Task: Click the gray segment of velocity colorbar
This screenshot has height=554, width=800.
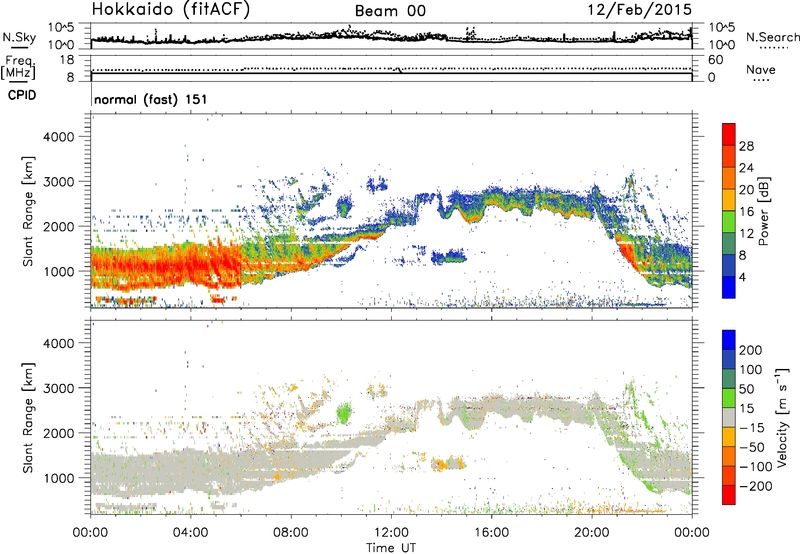Action: (729, 417)
